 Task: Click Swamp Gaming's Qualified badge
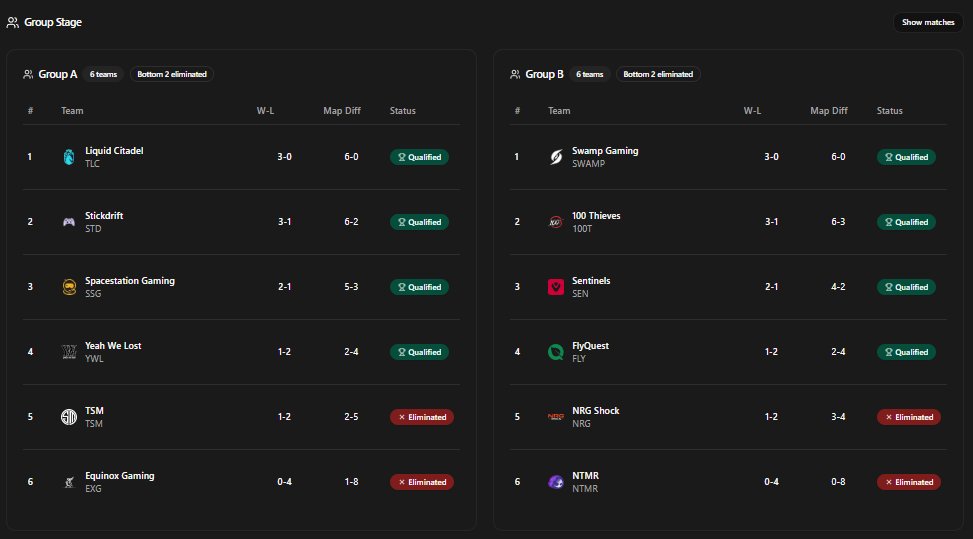click(907, 158)
